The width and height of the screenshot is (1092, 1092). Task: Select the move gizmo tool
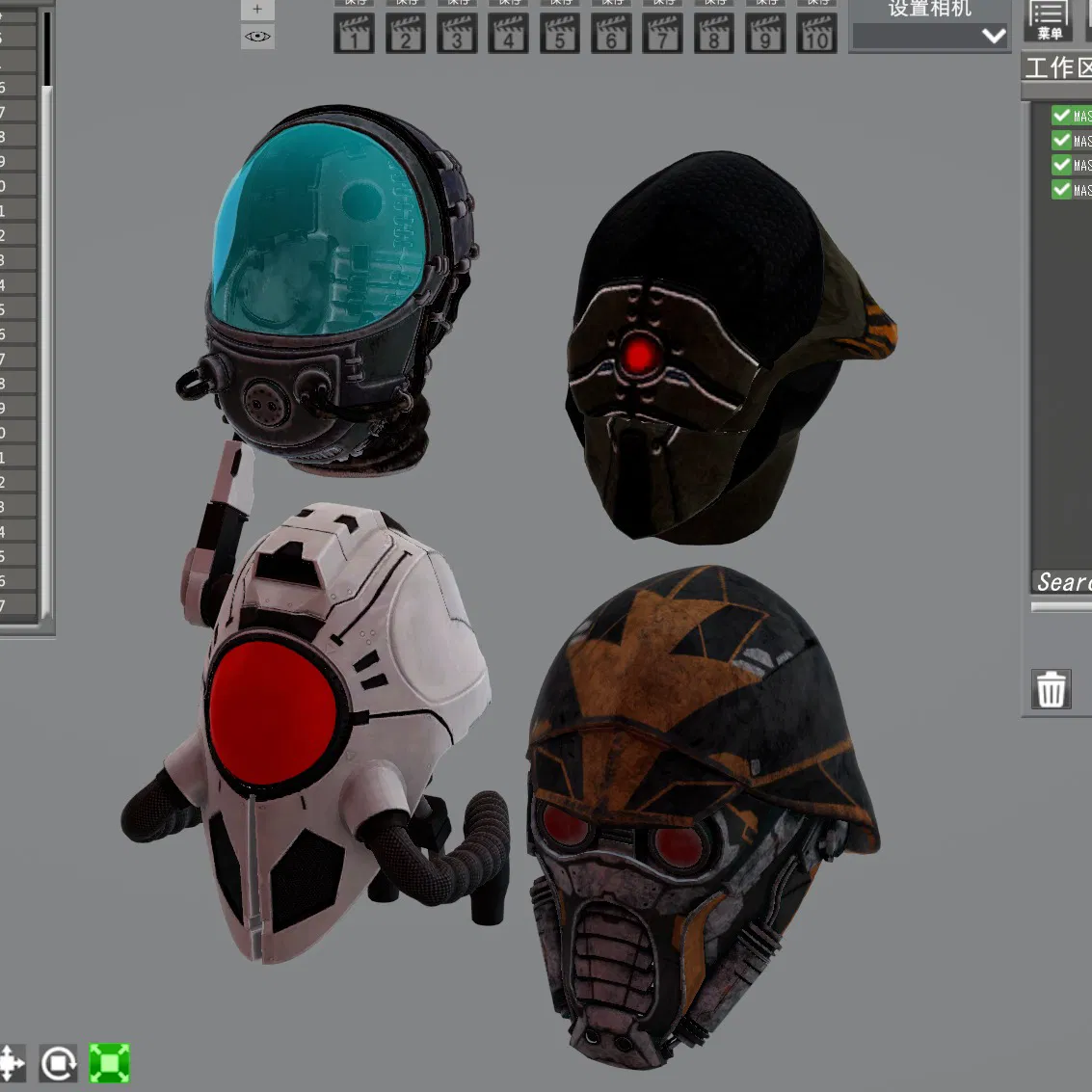[12, 1063]
